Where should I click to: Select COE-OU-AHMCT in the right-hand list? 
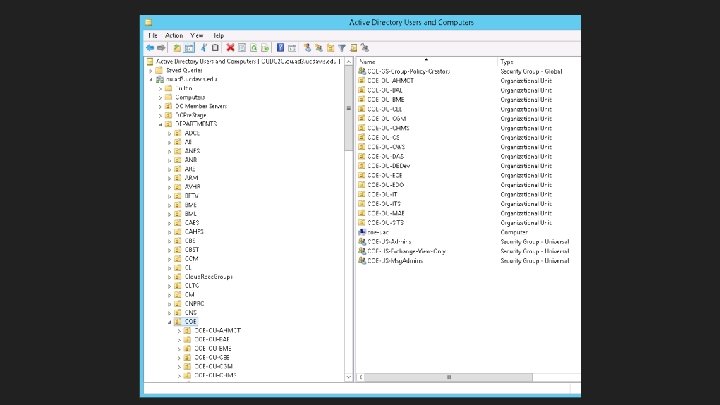pos(391,80)
